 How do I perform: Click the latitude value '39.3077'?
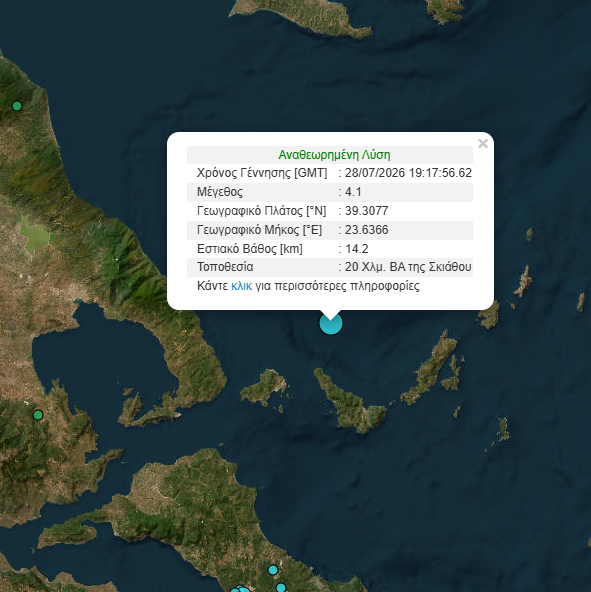pyautogui.click(x=366, y=211)
